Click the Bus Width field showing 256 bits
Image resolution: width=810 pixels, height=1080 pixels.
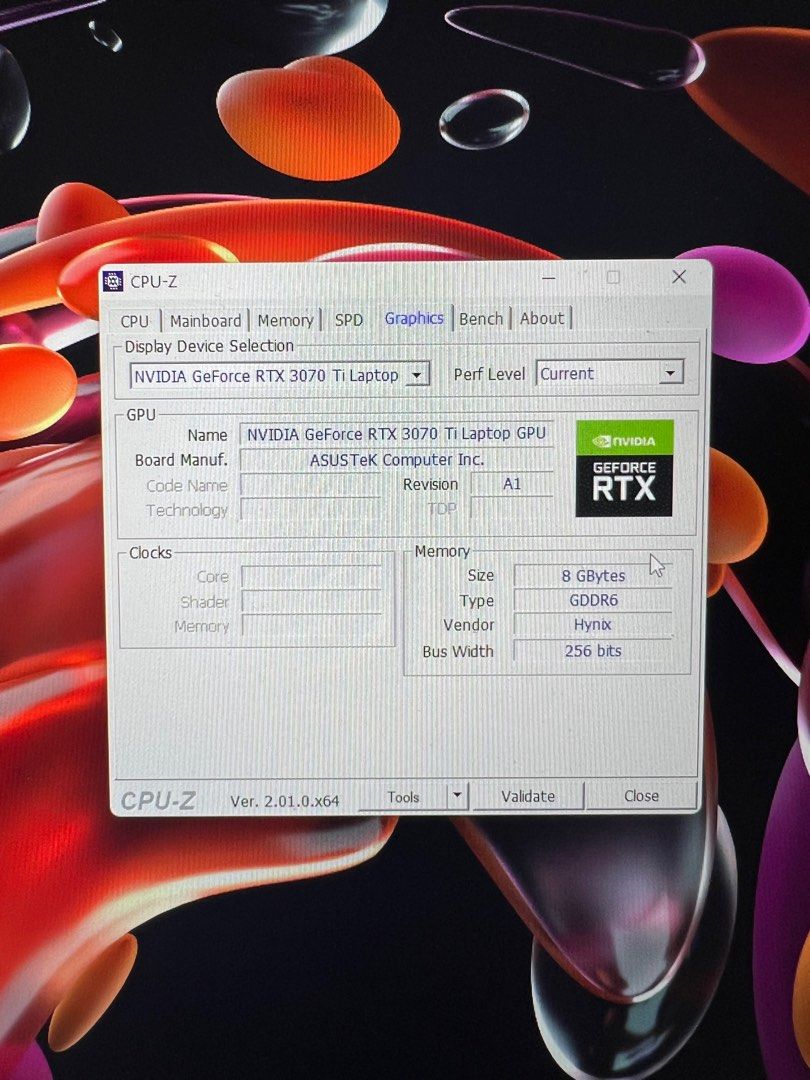point(592,651)
